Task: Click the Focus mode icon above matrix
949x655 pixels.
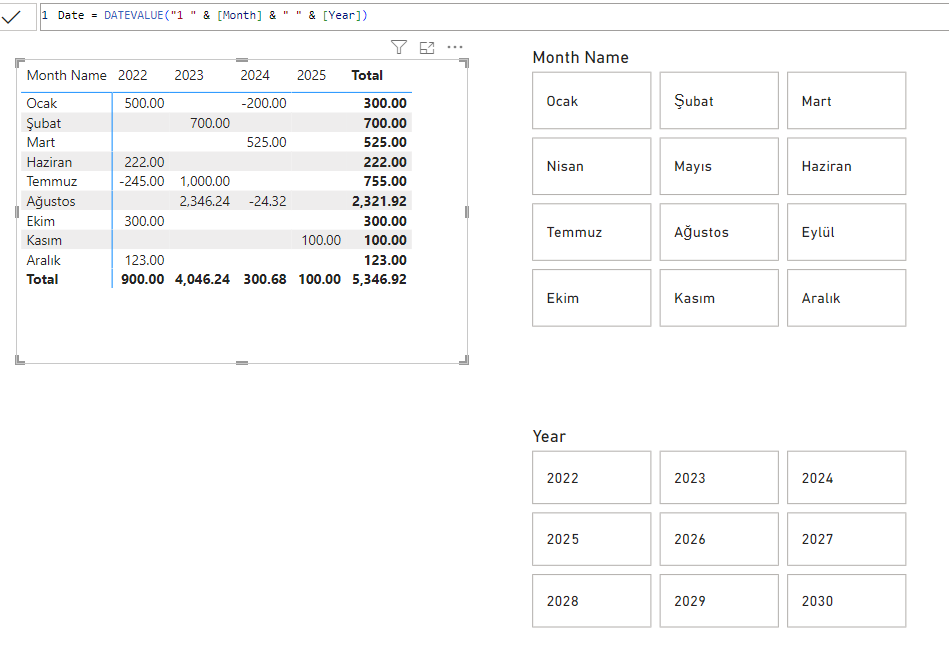Action: coord(427,48)
